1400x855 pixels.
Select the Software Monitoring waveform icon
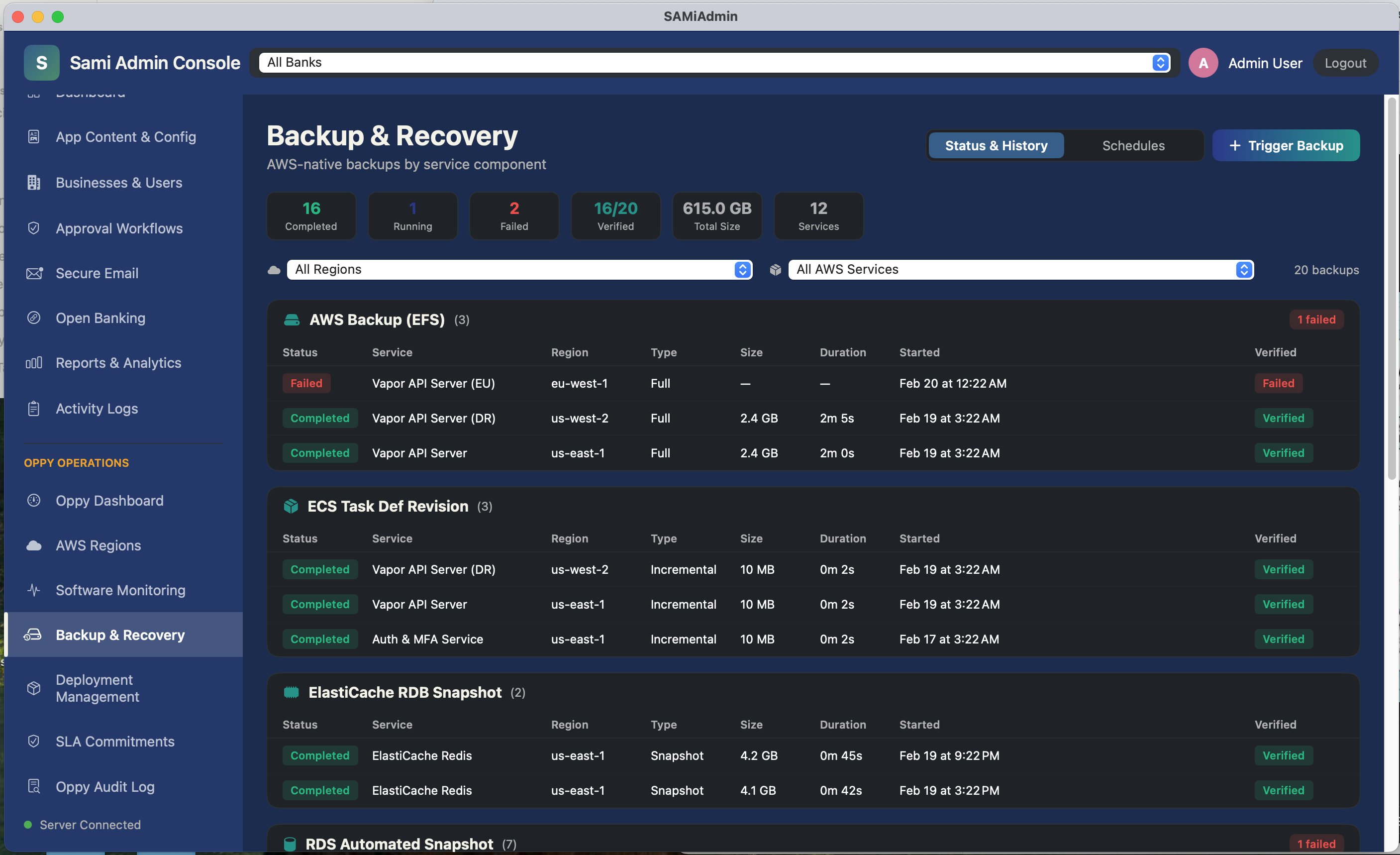coord(34,590)
